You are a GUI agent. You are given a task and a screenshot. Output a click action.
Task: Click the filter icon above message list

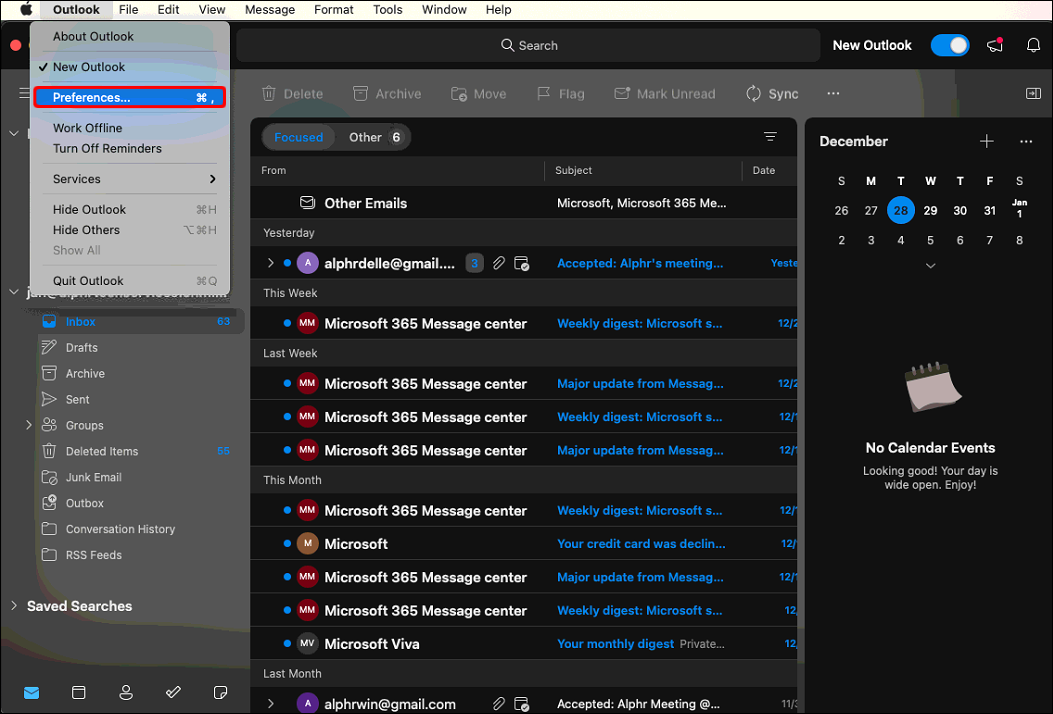tap(770, 137)
